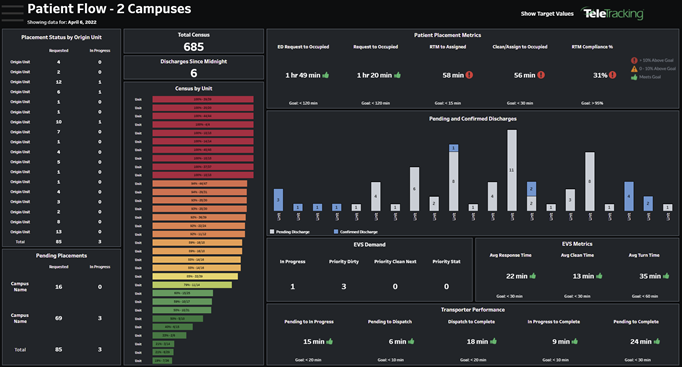
Task: Click requested value 12 in Placement Status
Action: [59, 82]
